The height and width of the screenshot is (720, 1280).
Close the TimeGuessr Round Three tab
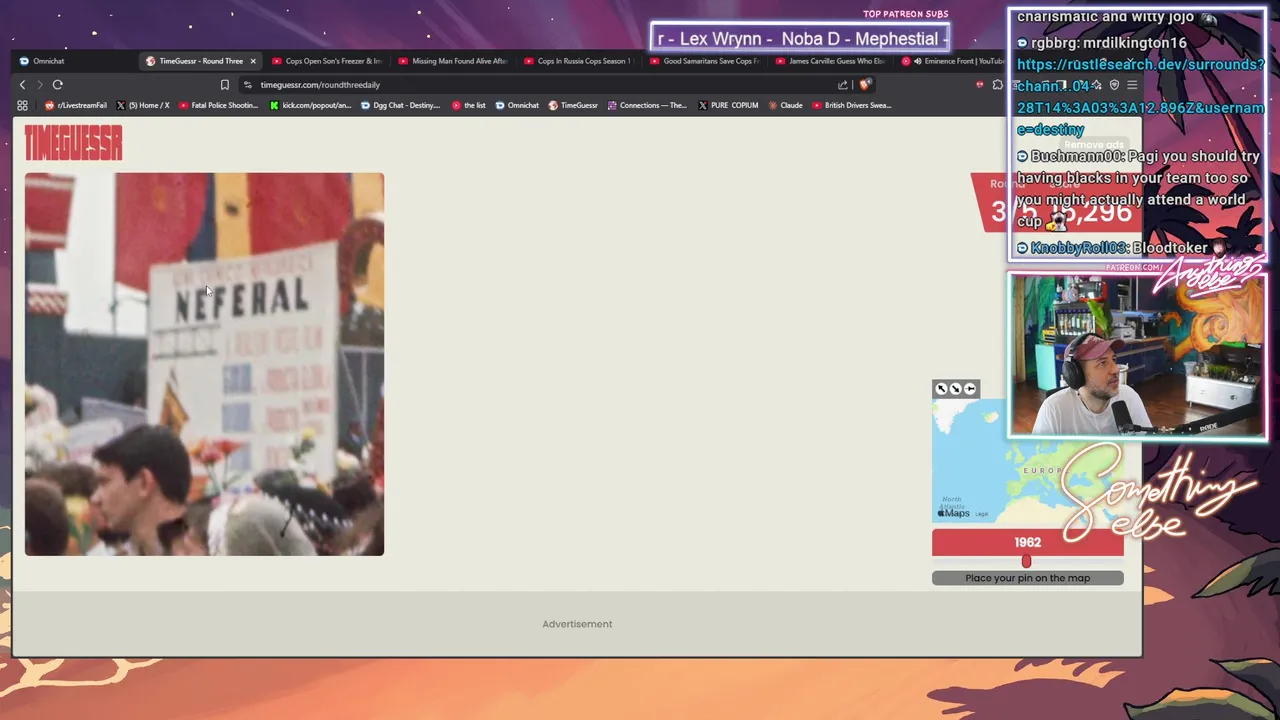click(253, 61)
